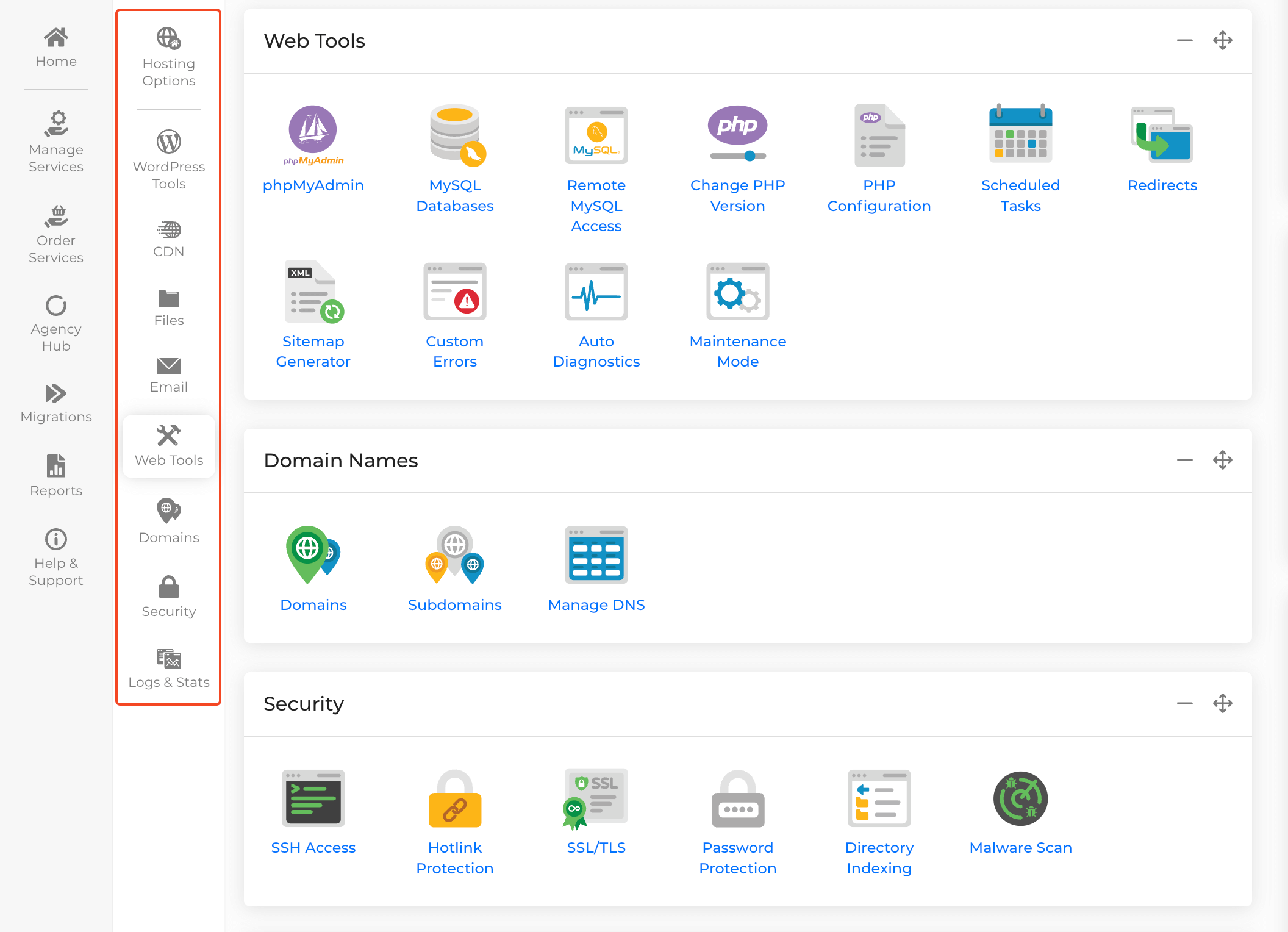The height and width of the screenshot is (932, 1288).
Task: Open Change PHP Version icon
Action: [738, 134]
